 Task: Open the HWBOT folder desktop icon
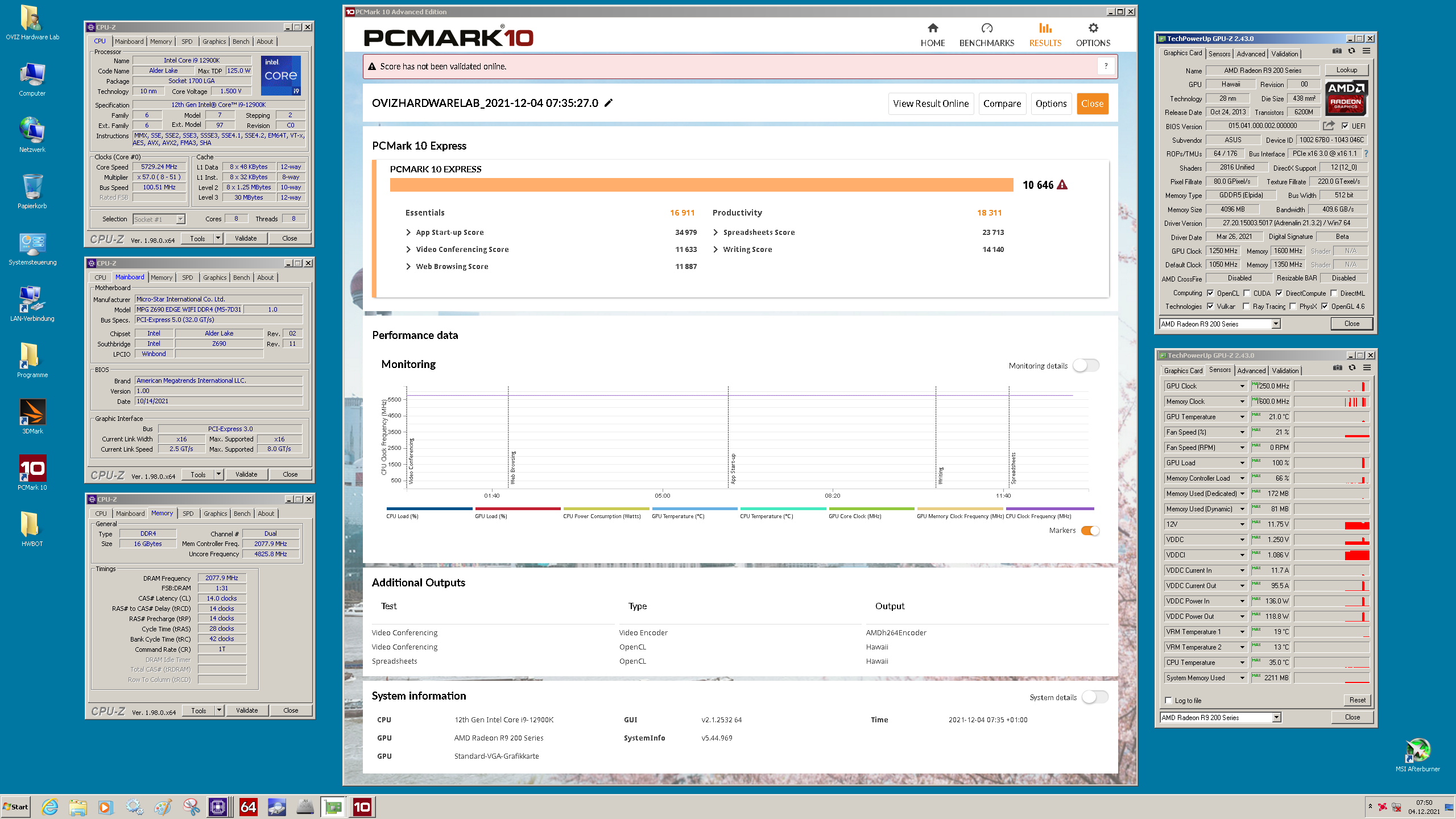(x=32, y=529)
